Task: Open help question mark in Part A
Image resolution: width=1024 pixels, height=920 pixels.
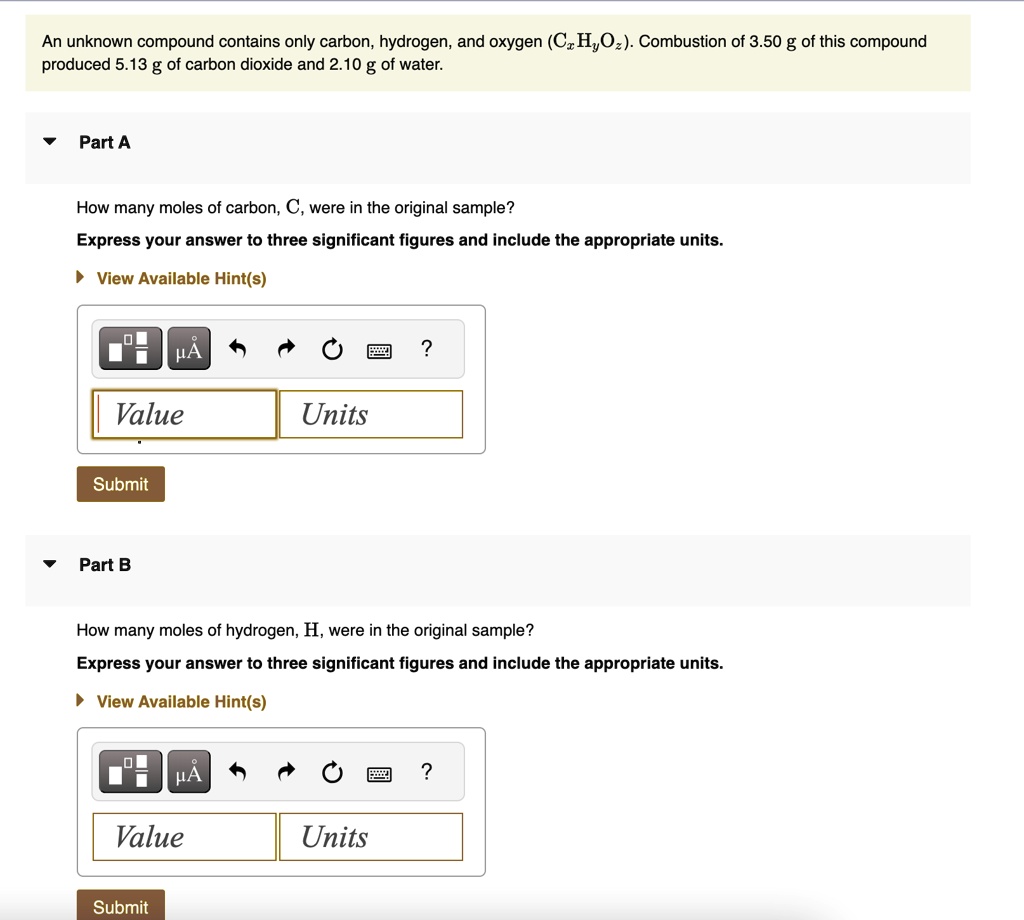Action: coord(426,349)
